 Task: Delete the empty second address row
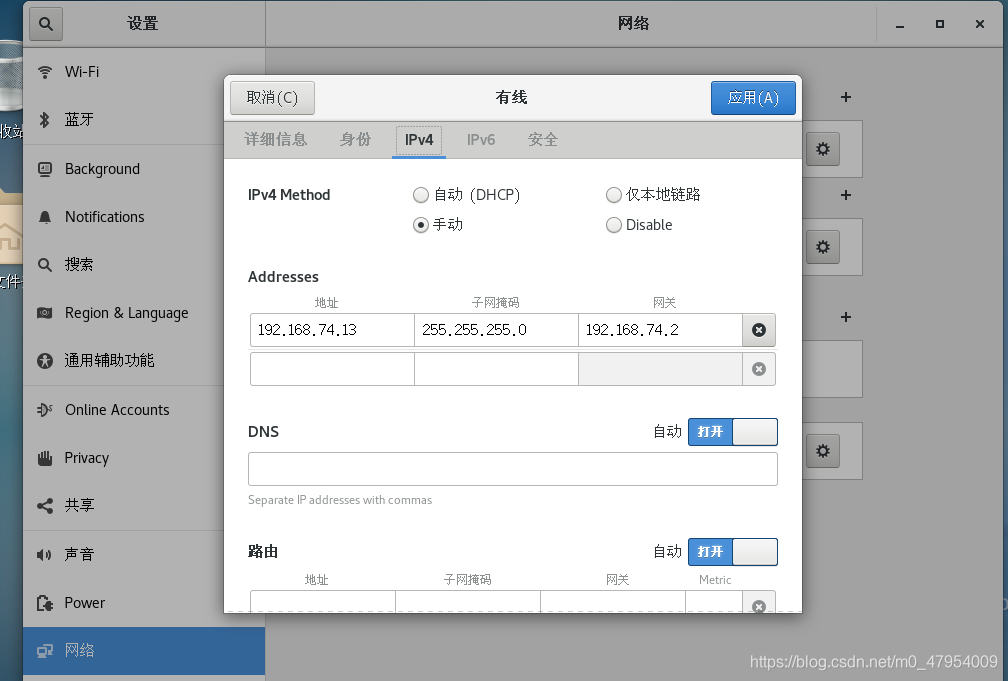click(x=759, y=369)
